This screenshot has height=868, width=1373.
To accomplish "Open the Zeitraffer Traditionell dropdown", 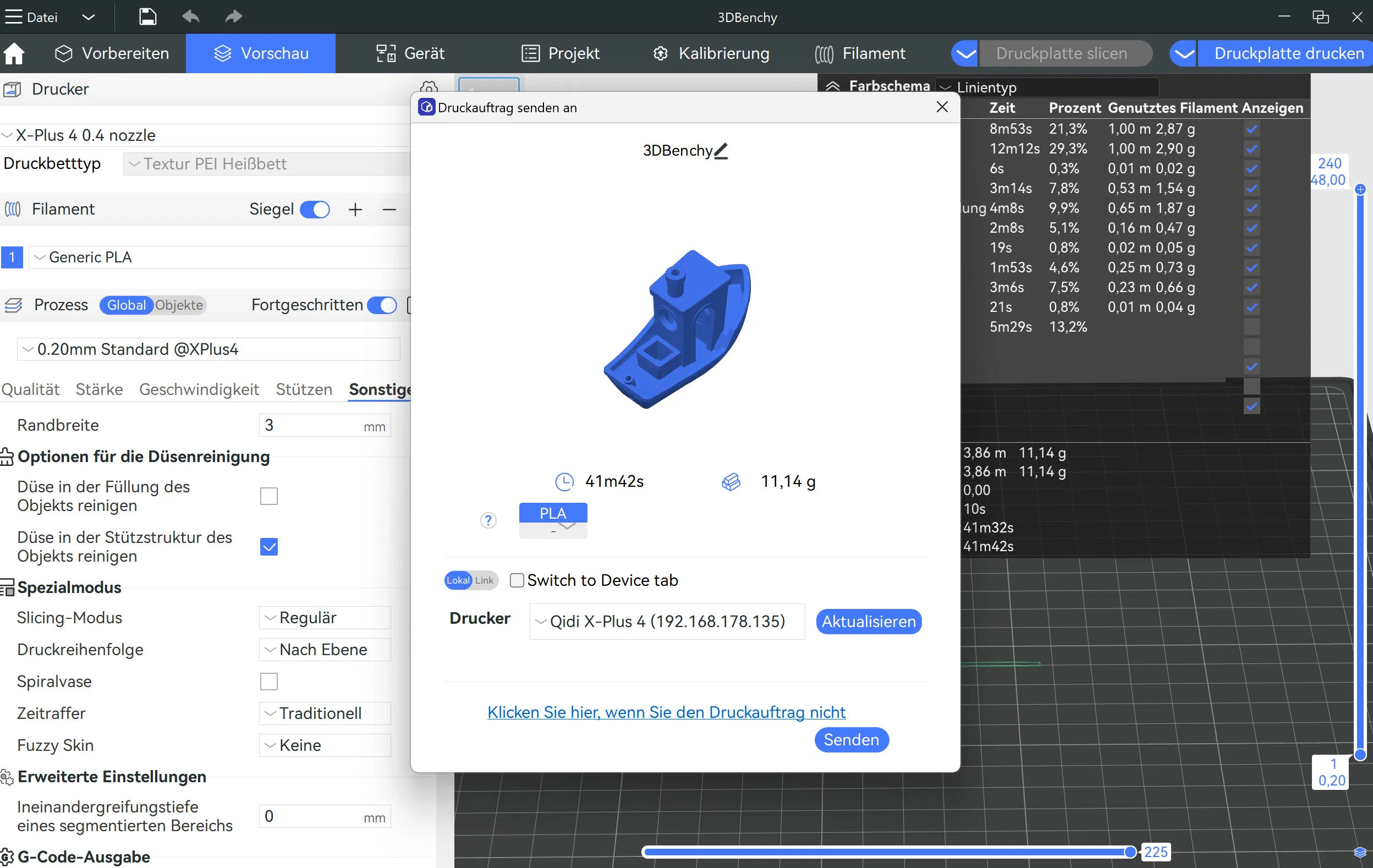I will point(325,713).
